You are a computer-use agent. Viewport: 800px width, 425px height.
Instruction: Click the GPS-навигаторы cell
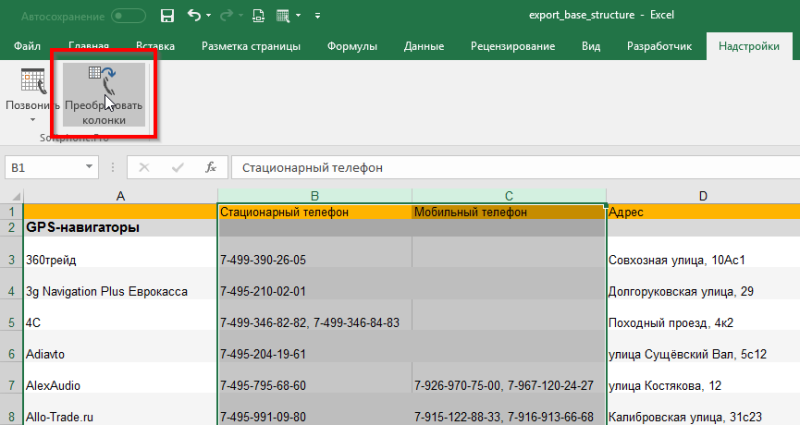point(120,228)
